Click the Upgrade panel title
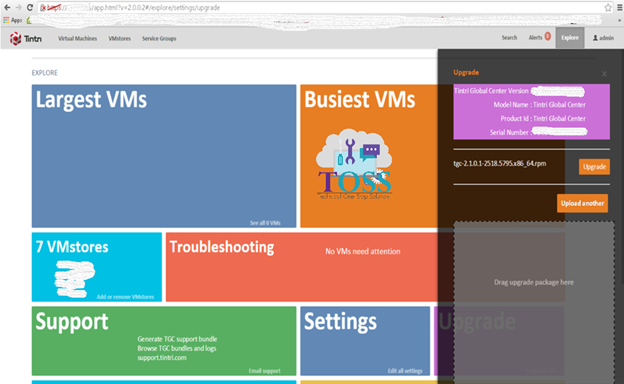Screen dimensions: 624x384 click(x=466, y=72)
